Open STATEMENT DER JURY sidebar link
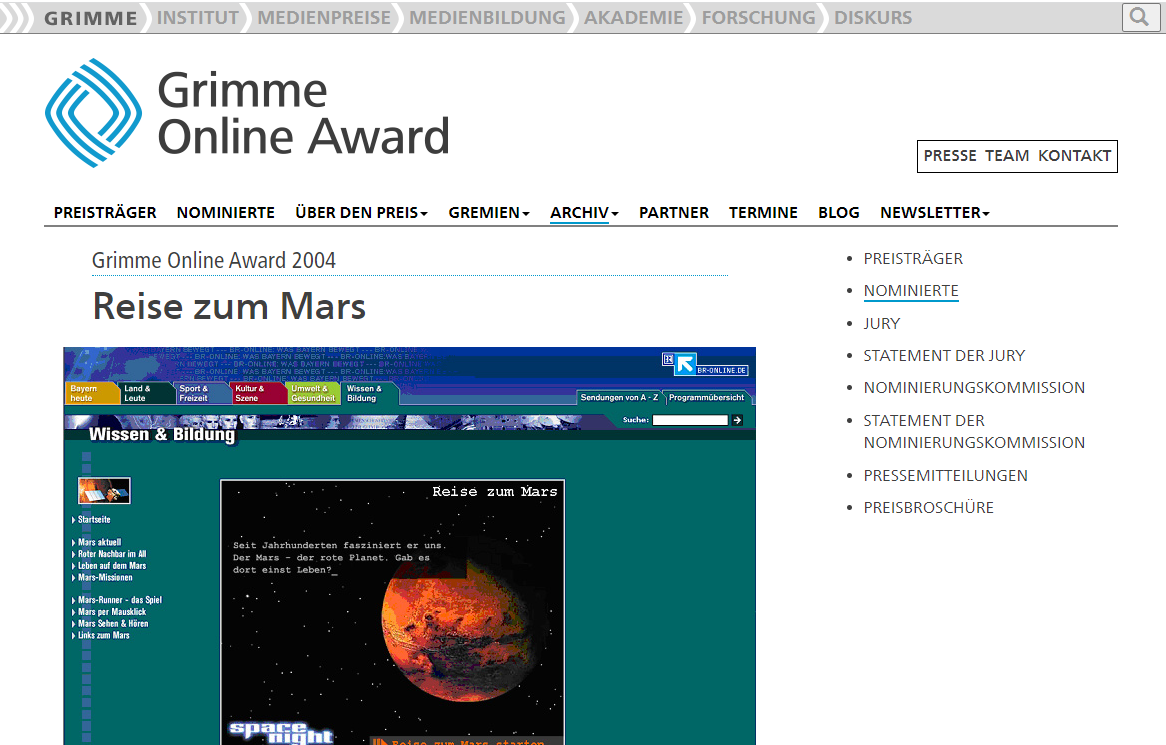This screenshot has width=1166, height=745. point(944,355)
